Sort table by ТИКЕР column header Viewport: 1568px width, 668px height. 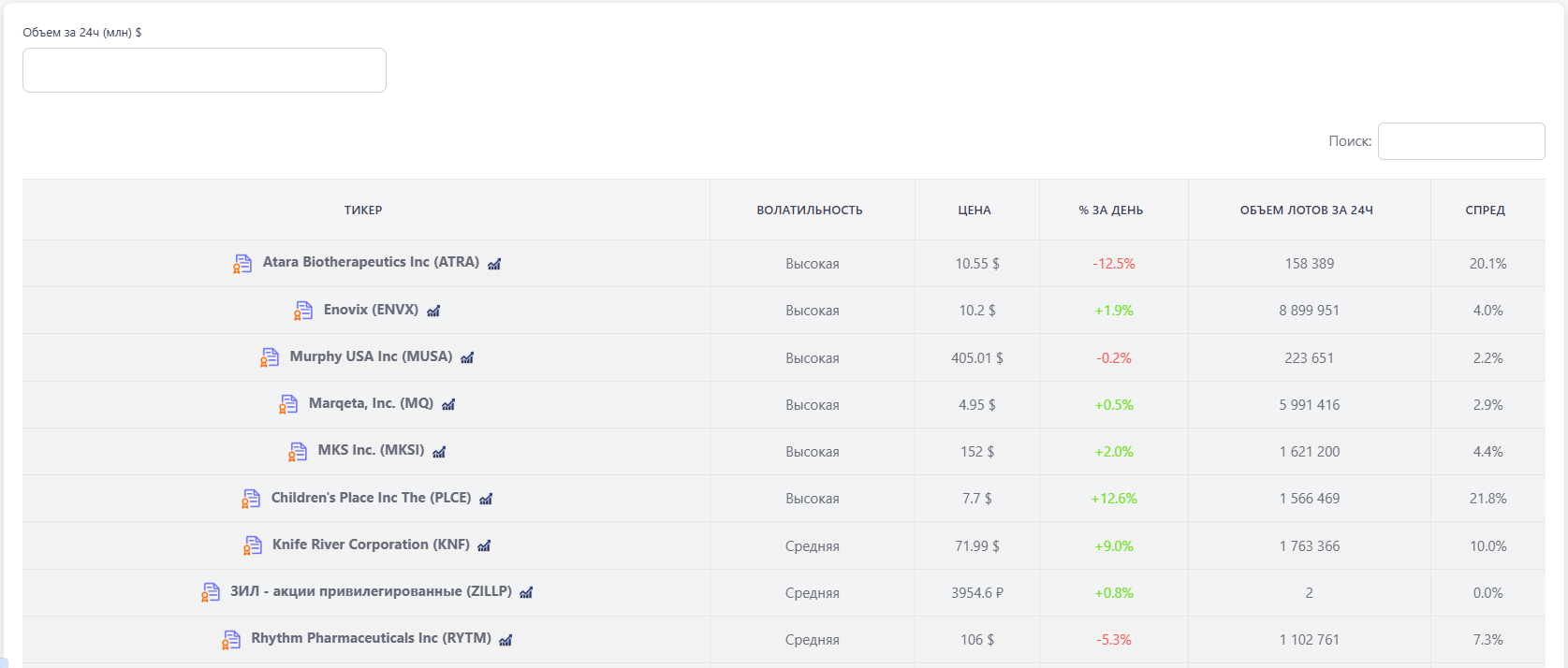point(363,211)
